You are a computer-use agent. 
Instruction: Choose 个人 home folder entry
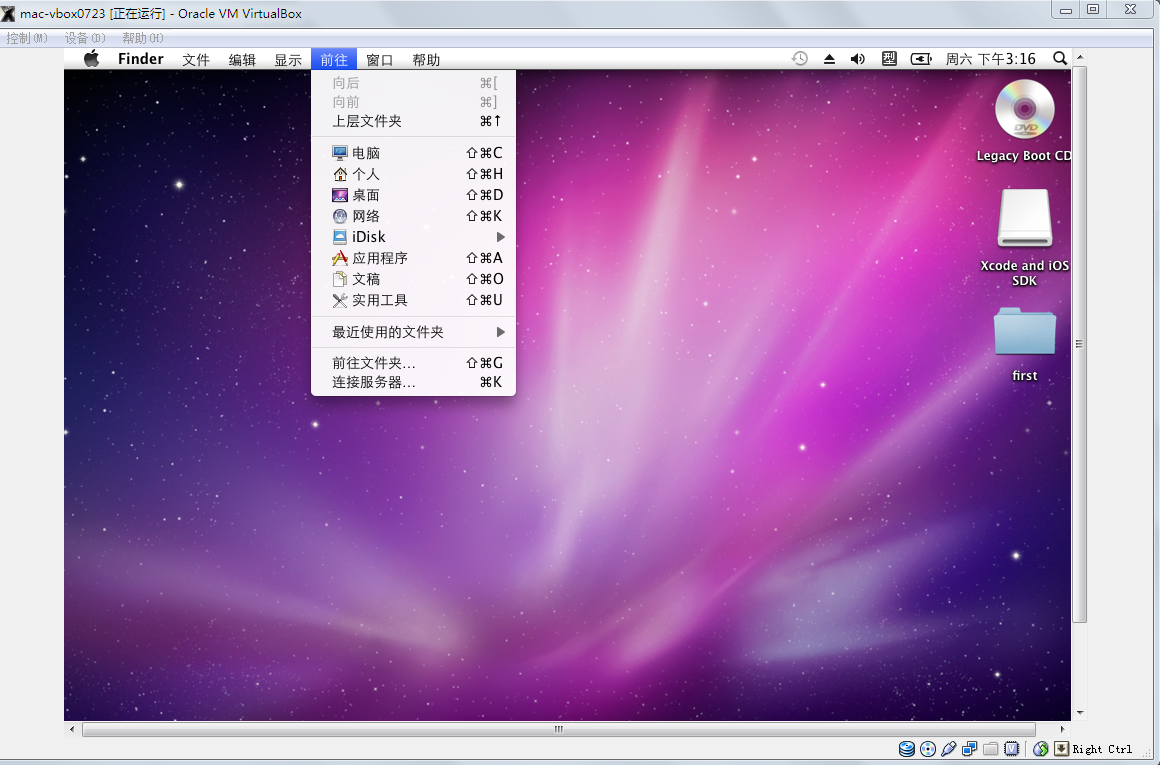[414, 174]
